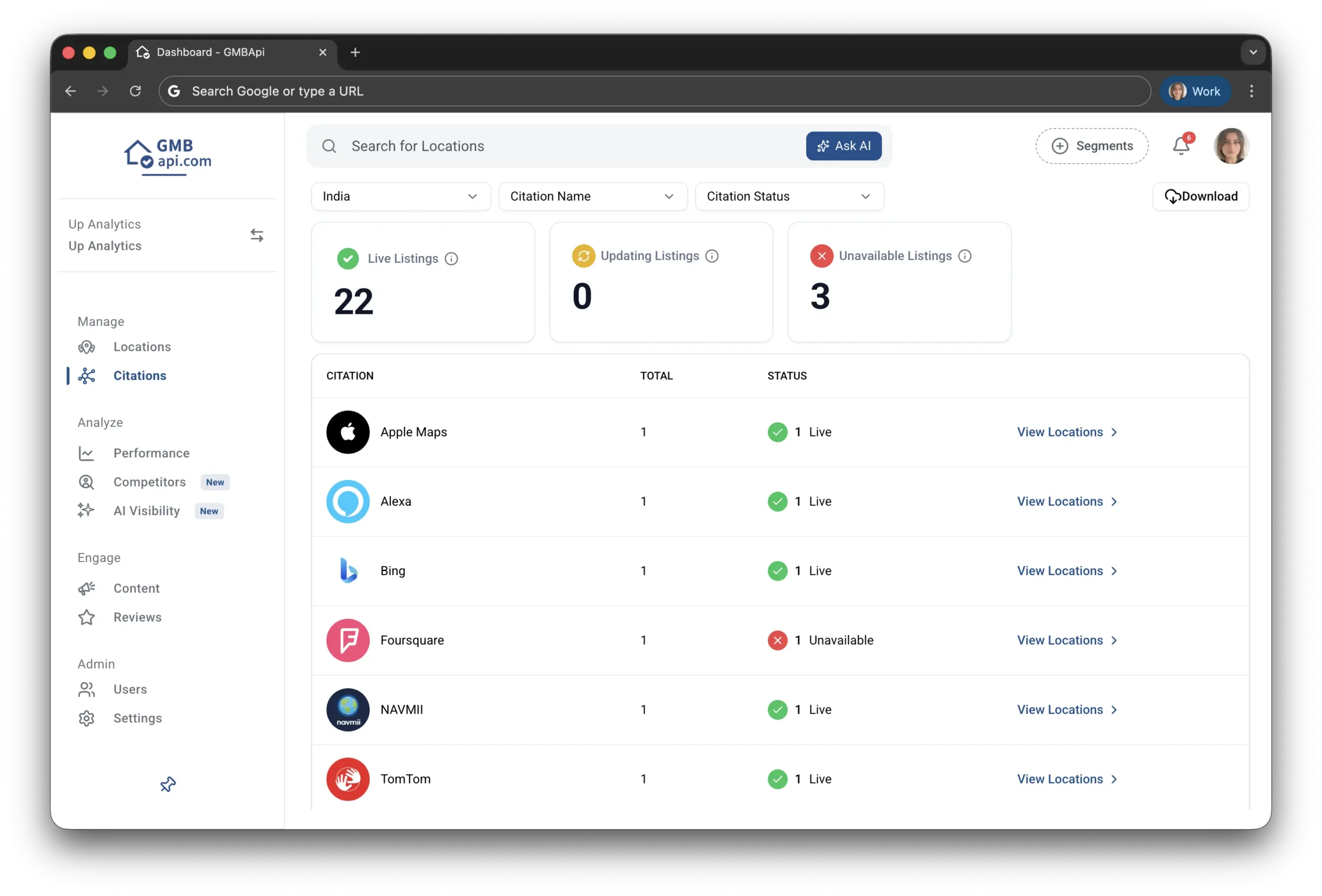Click the user profile avatar at top right
This screenshot has height=896, width=1322.
[x=1231, y=147]
